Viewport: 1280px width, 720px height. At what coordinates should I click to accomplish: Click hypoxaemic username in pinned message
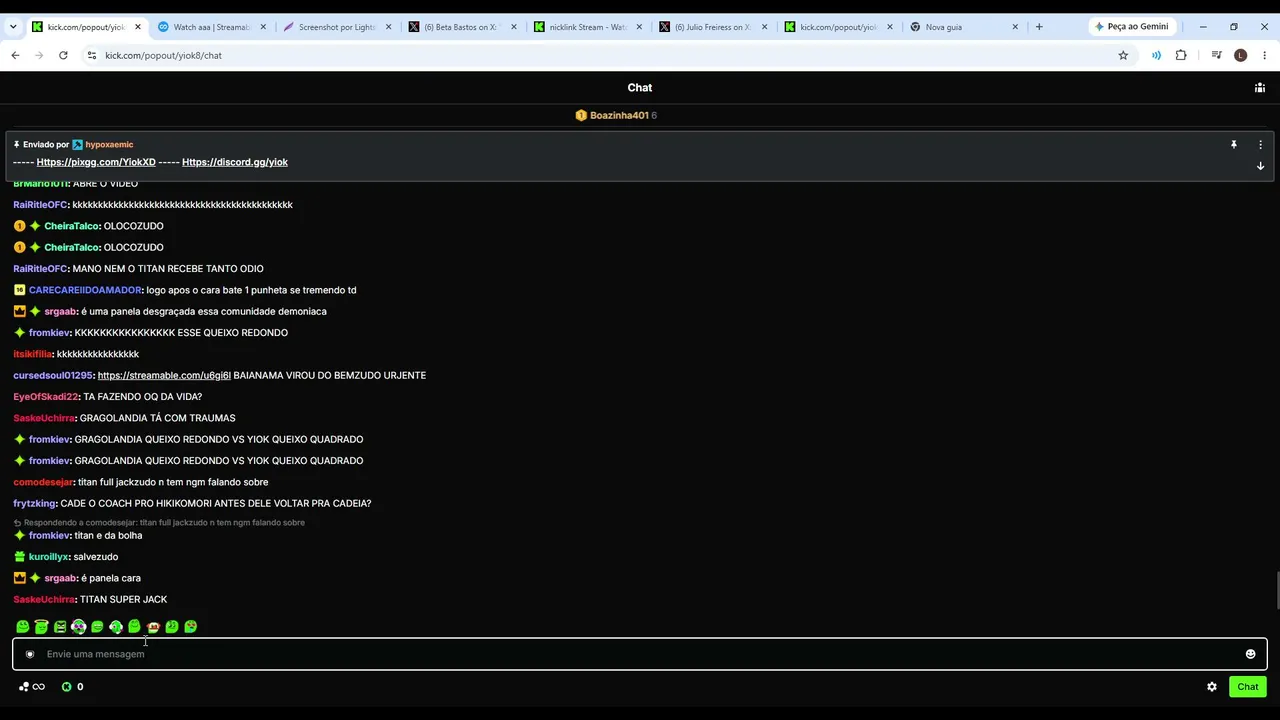click(109, 145)
